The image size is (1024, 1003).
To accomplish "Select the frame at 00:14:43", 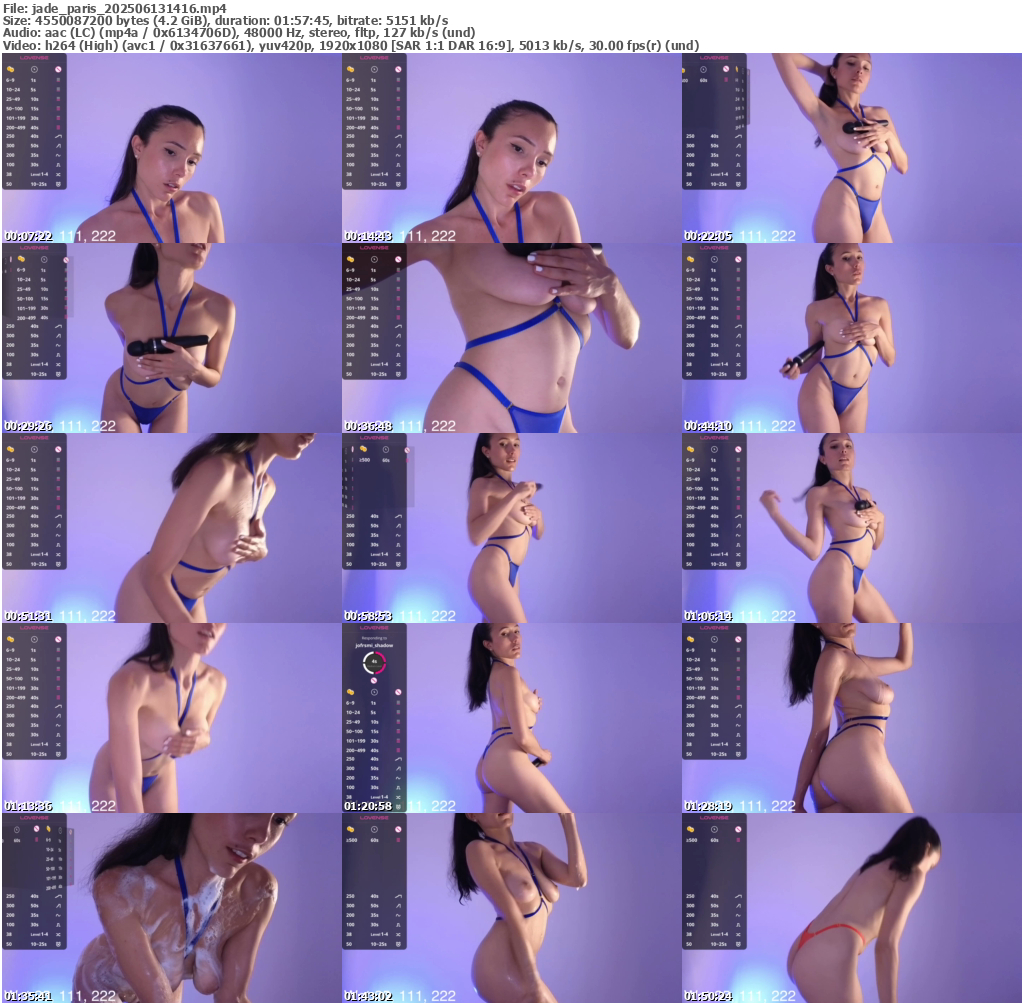I will (511, 148).
